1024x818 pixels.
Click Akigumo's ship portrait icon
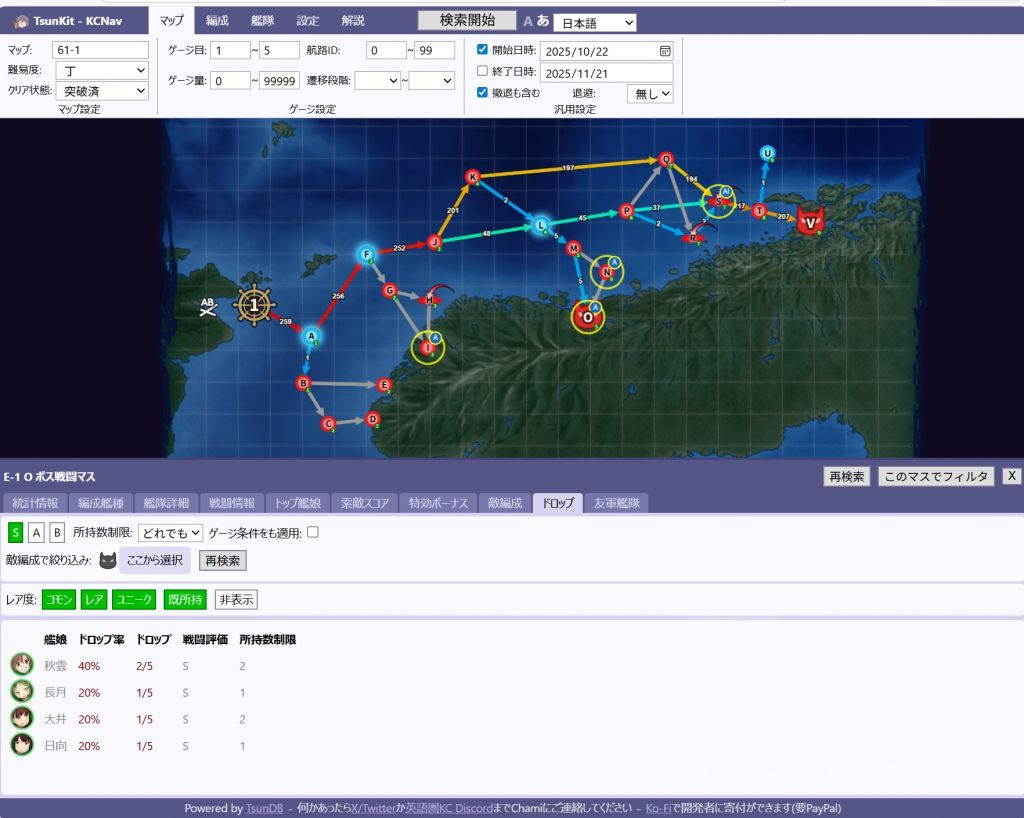tap(22, 666)
